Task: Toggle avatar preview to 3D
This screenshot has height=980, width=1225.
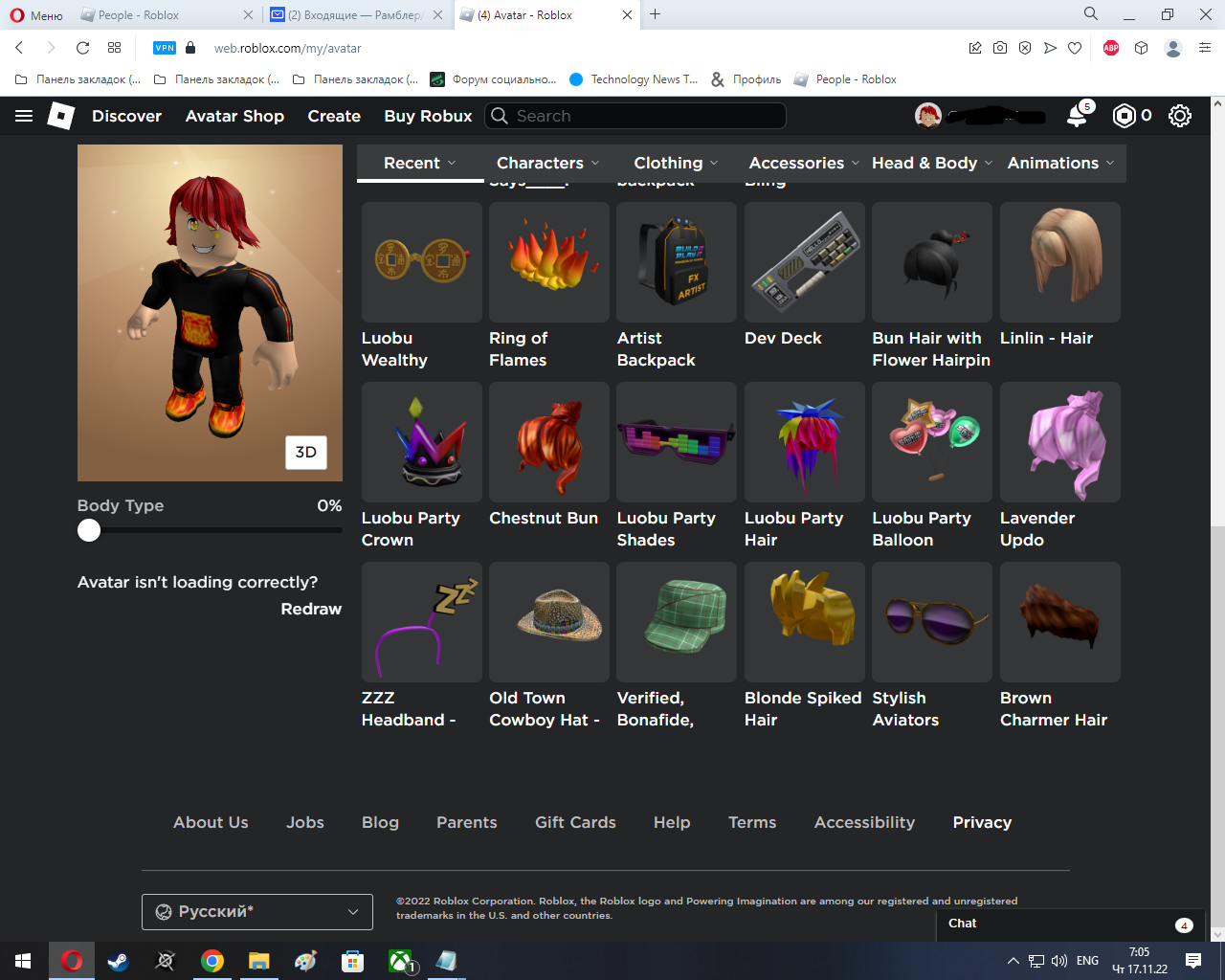Action: pos(306,453)
